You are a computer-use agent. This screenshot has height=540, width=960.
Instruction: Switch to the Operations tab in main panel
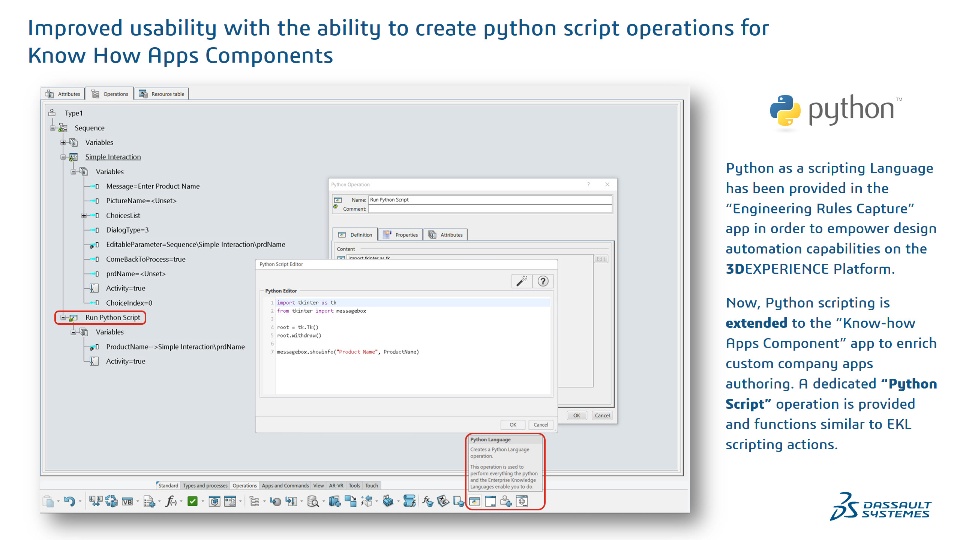pos(110,94)
